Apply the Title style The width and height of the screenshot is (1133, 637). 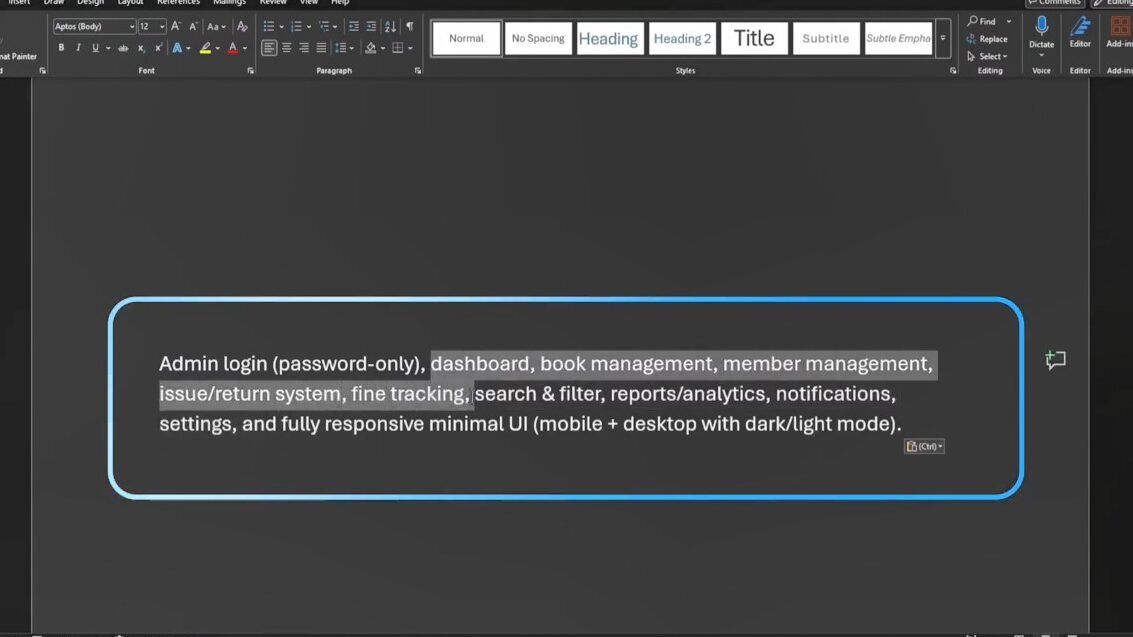pos(754,39)
